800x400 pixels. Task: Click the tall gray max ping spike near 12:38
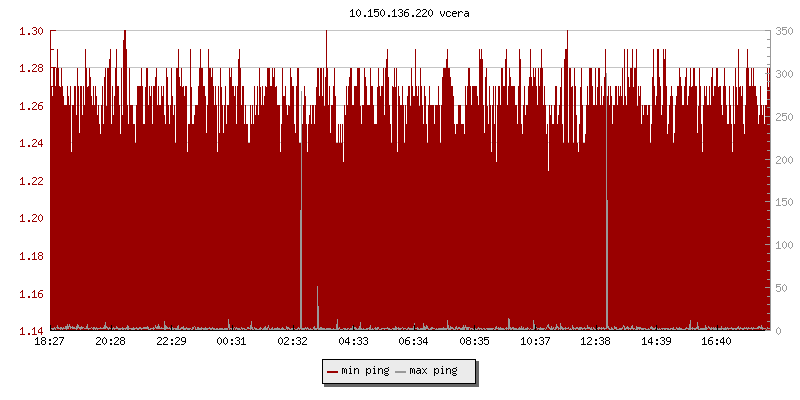click(607, 260)
